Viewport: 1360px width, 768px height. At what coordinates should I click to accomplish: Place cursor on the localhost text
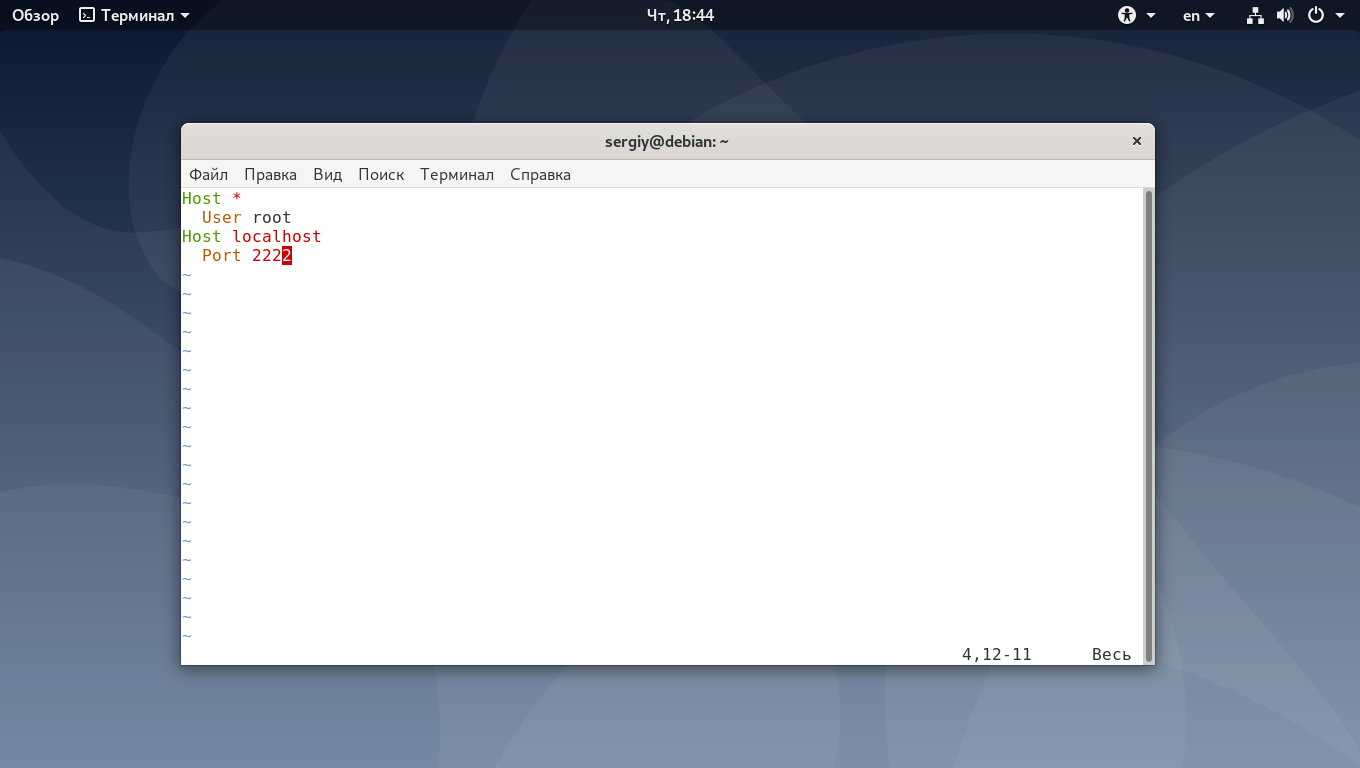(x=277, y=237)
